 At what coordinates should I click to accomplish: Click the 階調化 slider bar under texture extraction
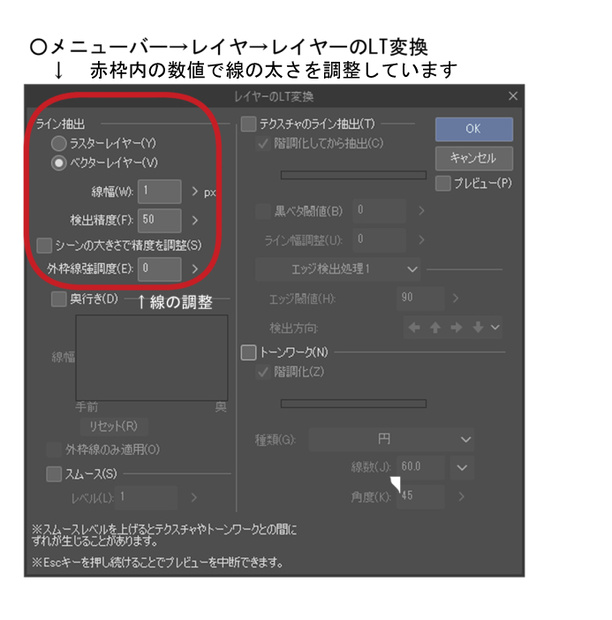(x=353, y=175)
